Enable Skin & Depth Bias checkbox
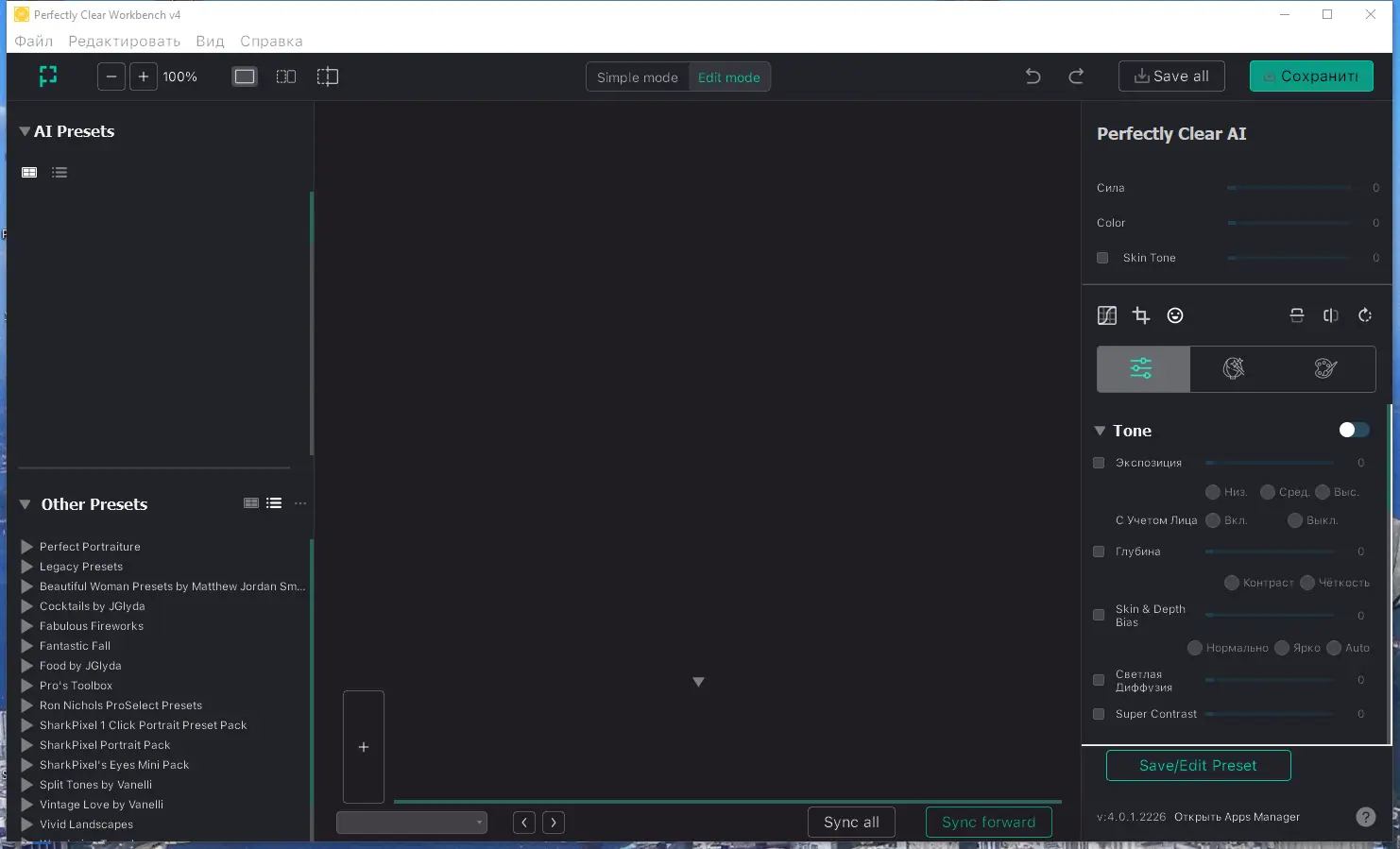This screenshot has width=1400, height=849. point(1099,615)
